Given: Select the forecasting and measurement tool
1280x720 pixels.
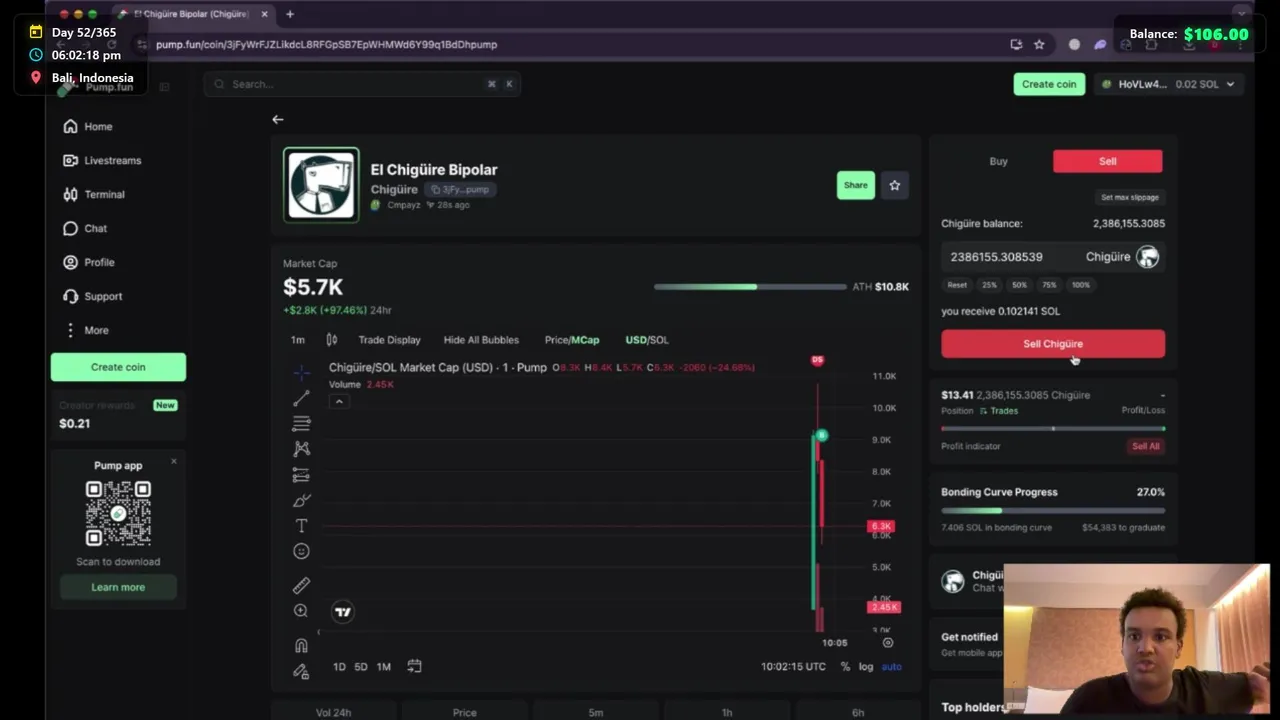Looking at the screenshot, I should [301, 475].
